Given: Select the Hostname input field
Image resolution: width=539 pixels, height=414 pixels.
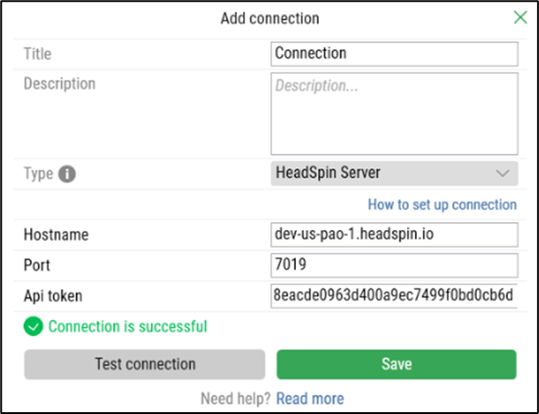Looking at the screenshot, I should click(394, 235).
